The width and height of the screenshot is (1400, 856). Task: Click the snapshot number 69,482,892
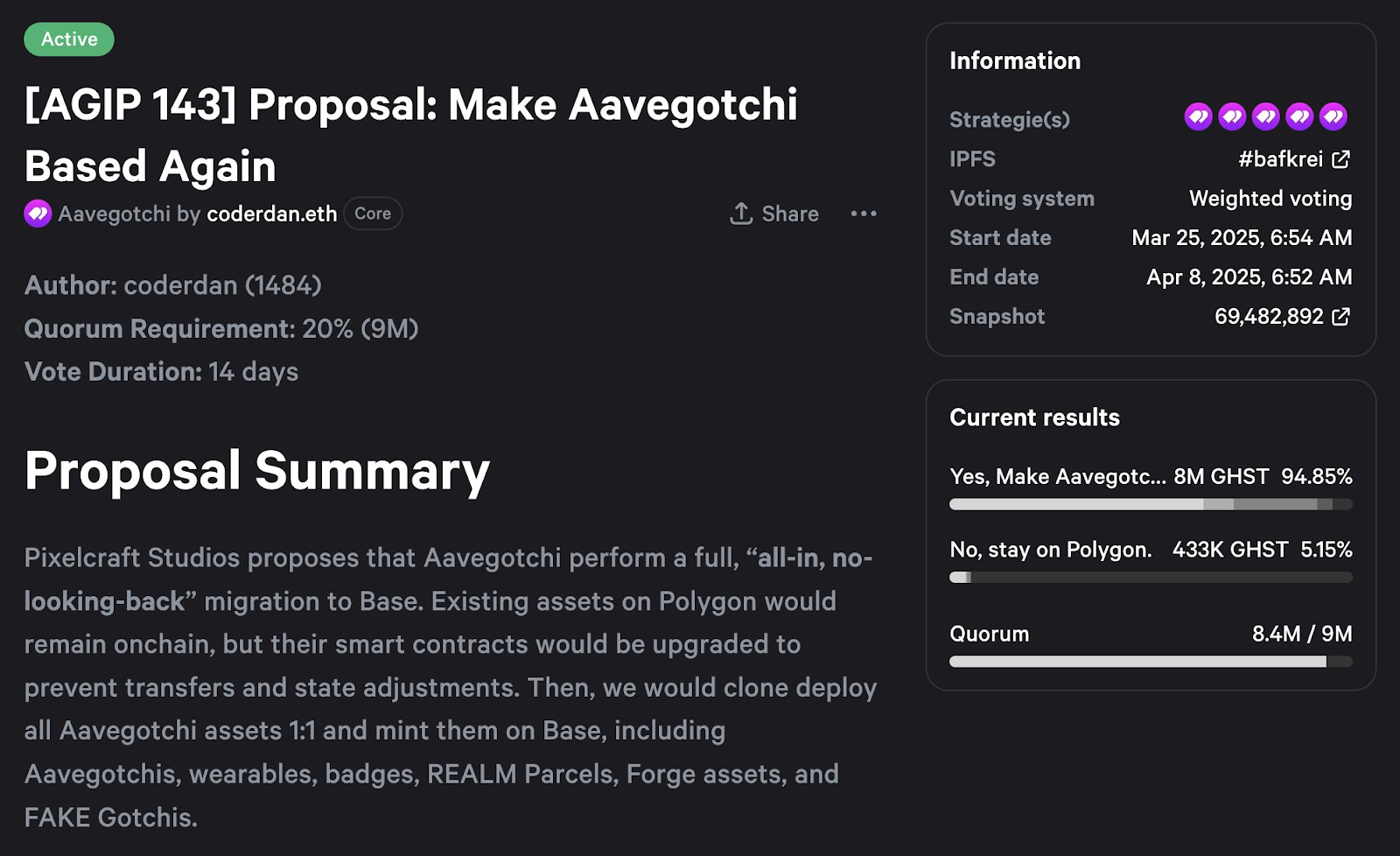click(x=1268, y=317)
